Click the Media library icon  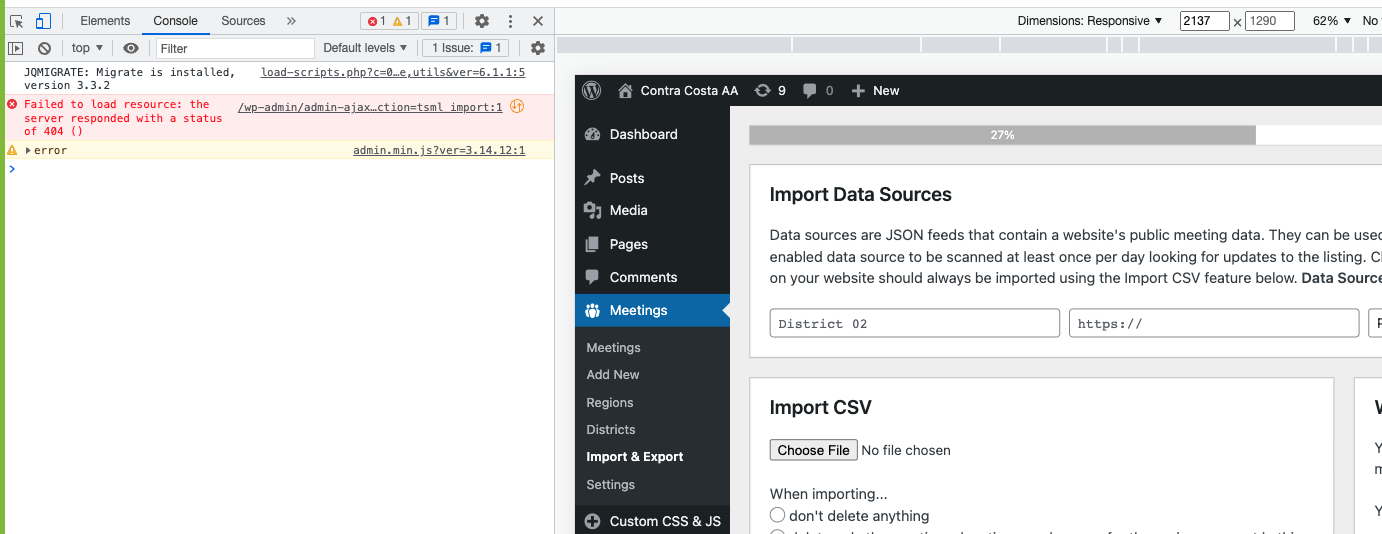tap(592, 210)
